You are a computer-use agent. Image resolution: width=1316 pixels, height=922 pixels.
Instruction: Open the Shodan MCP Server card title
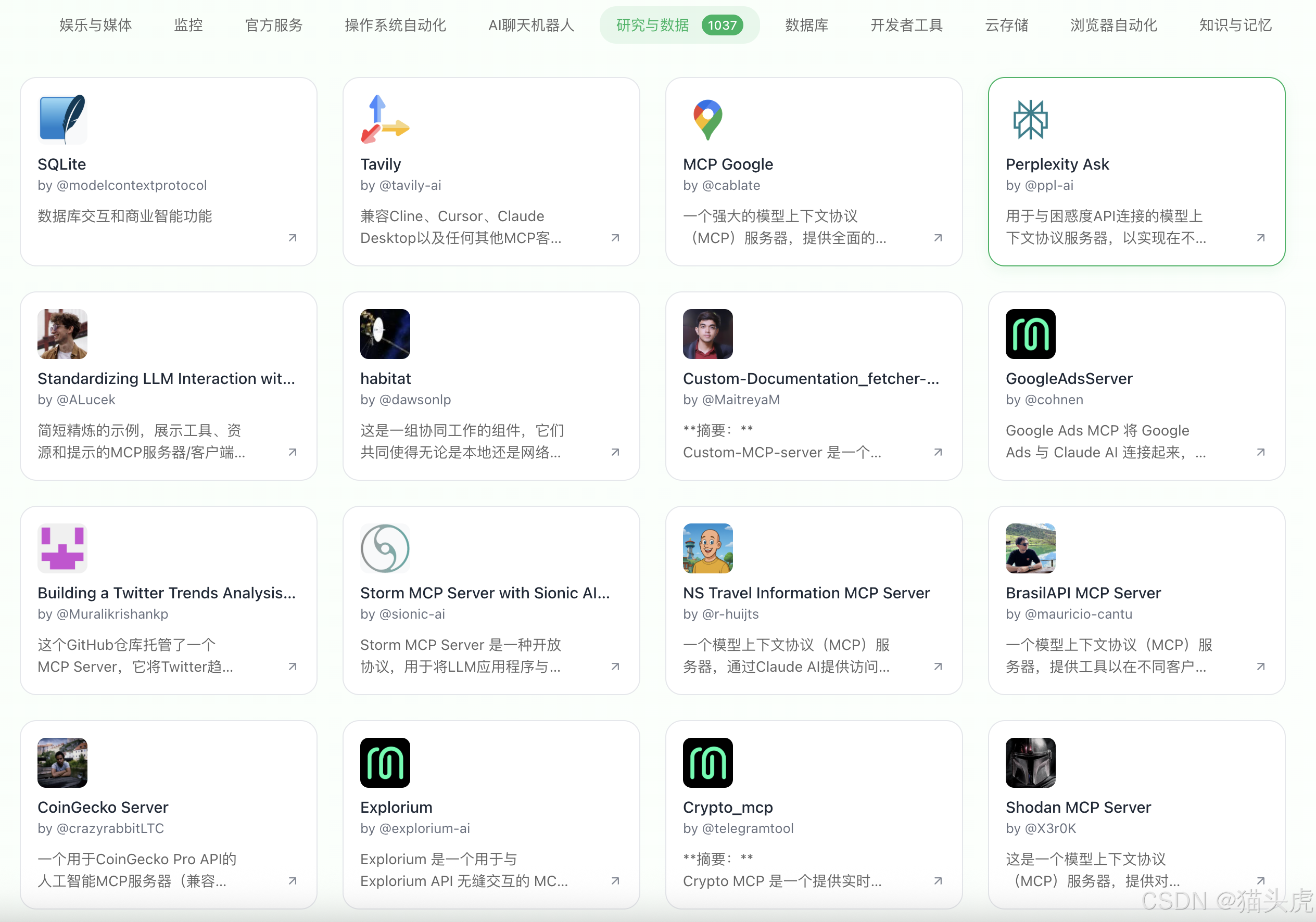click(x=1078, y=808)
